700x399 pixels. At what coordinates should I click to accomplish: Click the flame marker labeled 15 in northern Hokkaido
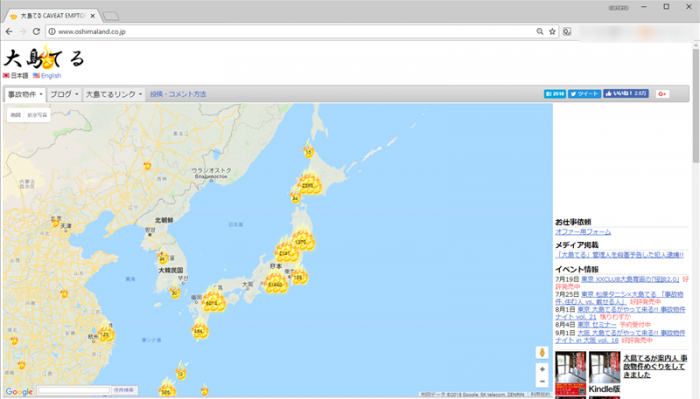(x=308, y=150)
